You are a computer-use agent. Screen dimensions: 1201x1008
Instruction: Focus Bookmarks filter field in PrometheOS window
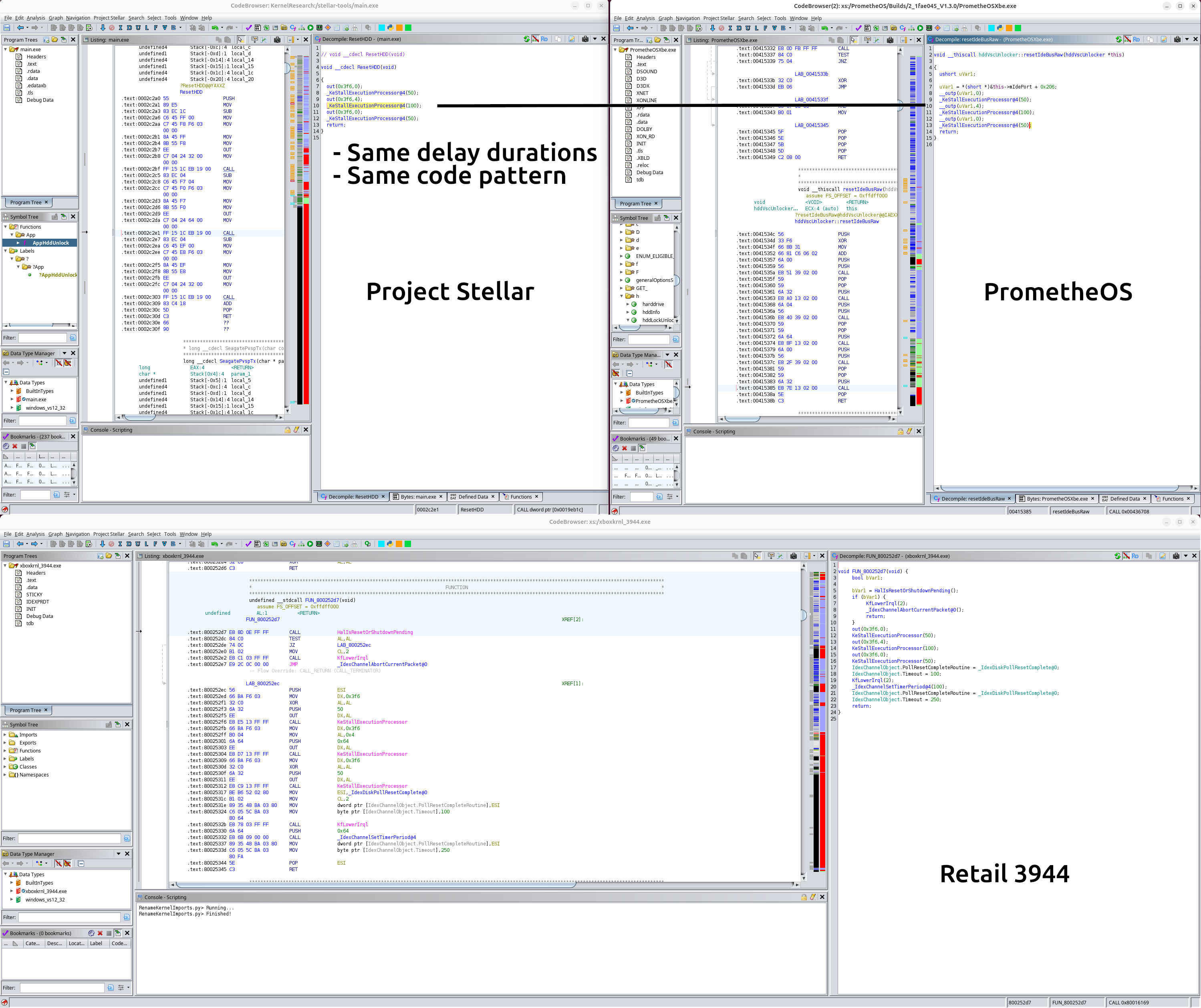coord(641,497)
